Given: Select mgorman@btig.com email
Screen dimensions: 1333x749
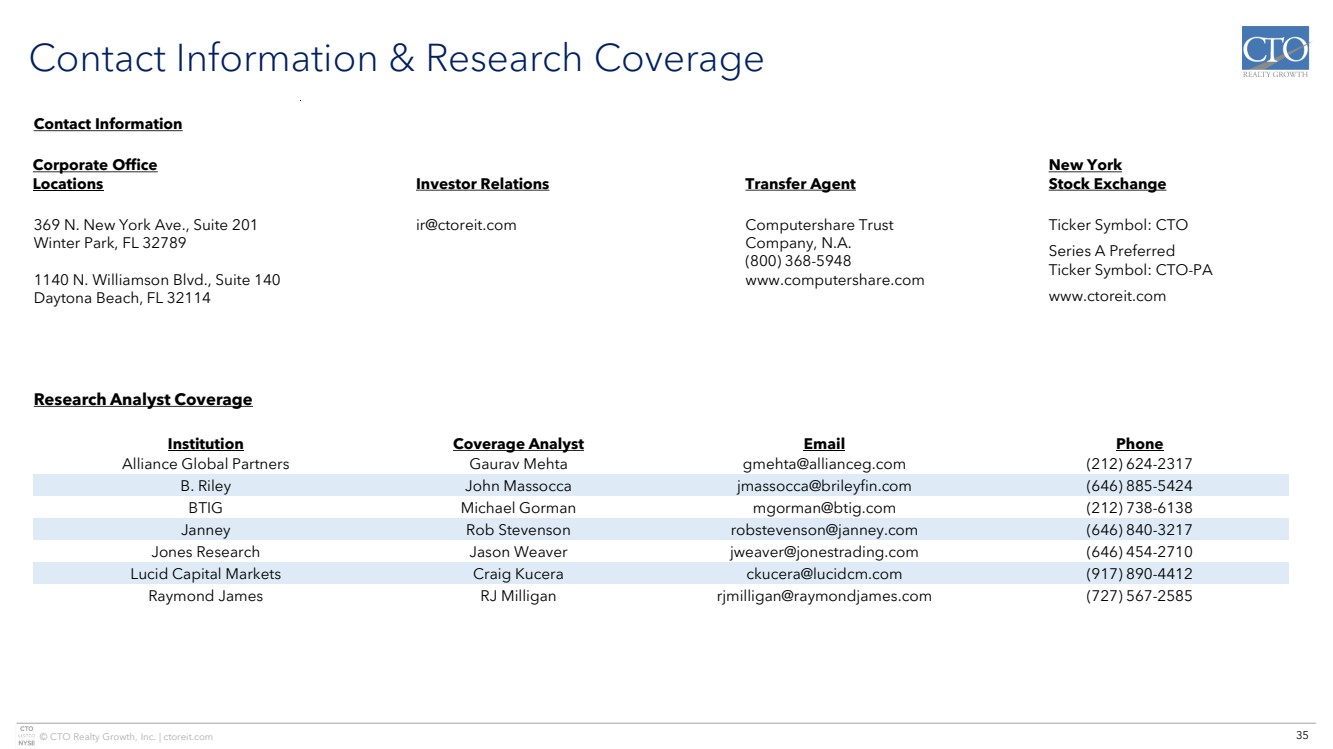Looking at the screenshot, I should tap(824, 508).
